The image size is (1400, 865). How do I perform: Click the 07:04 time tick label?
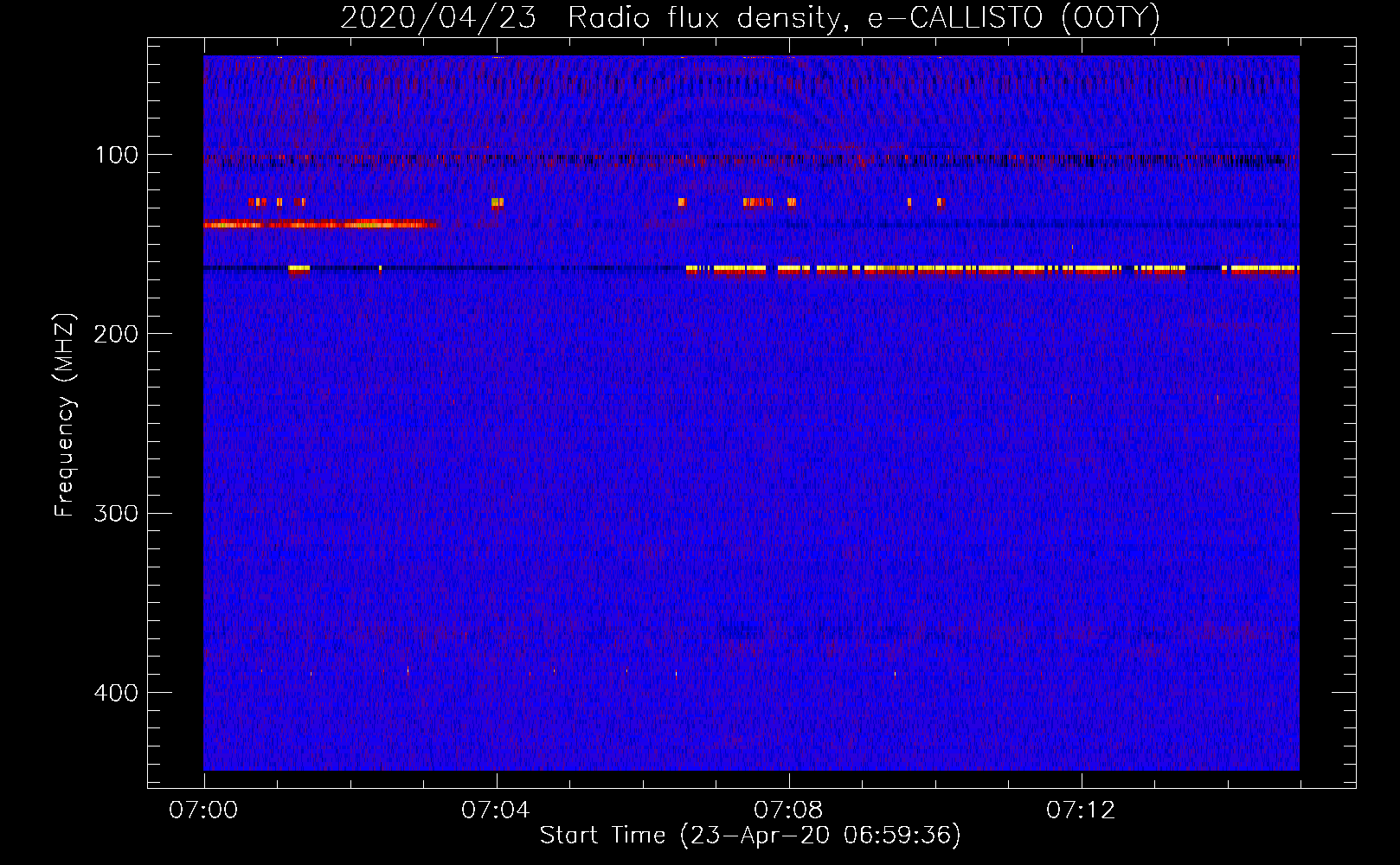pos(496,811)
